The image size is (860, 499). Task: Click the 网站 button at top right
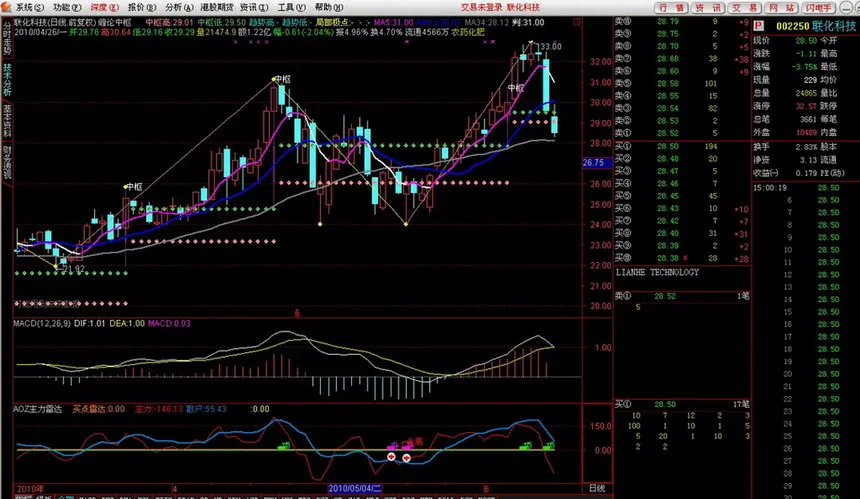click(x=781, y=8)
